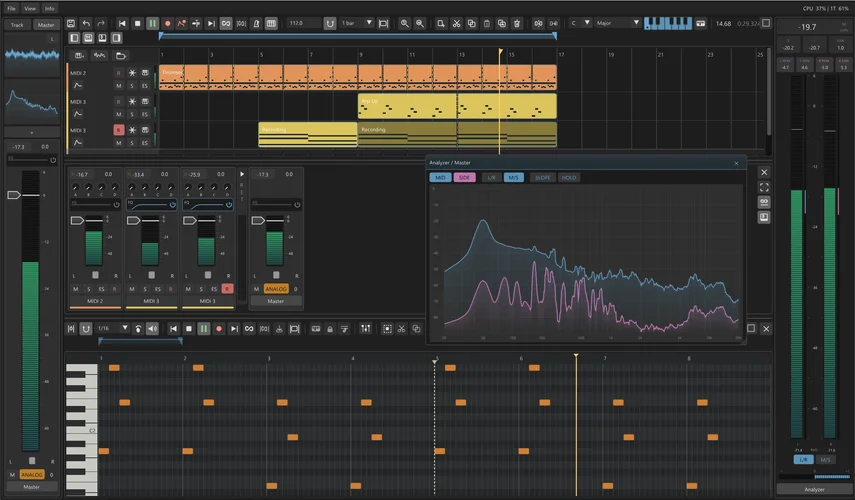Screen dimensions: 855x500
Task: Start recording in main transport
Action: click(167, 23)
